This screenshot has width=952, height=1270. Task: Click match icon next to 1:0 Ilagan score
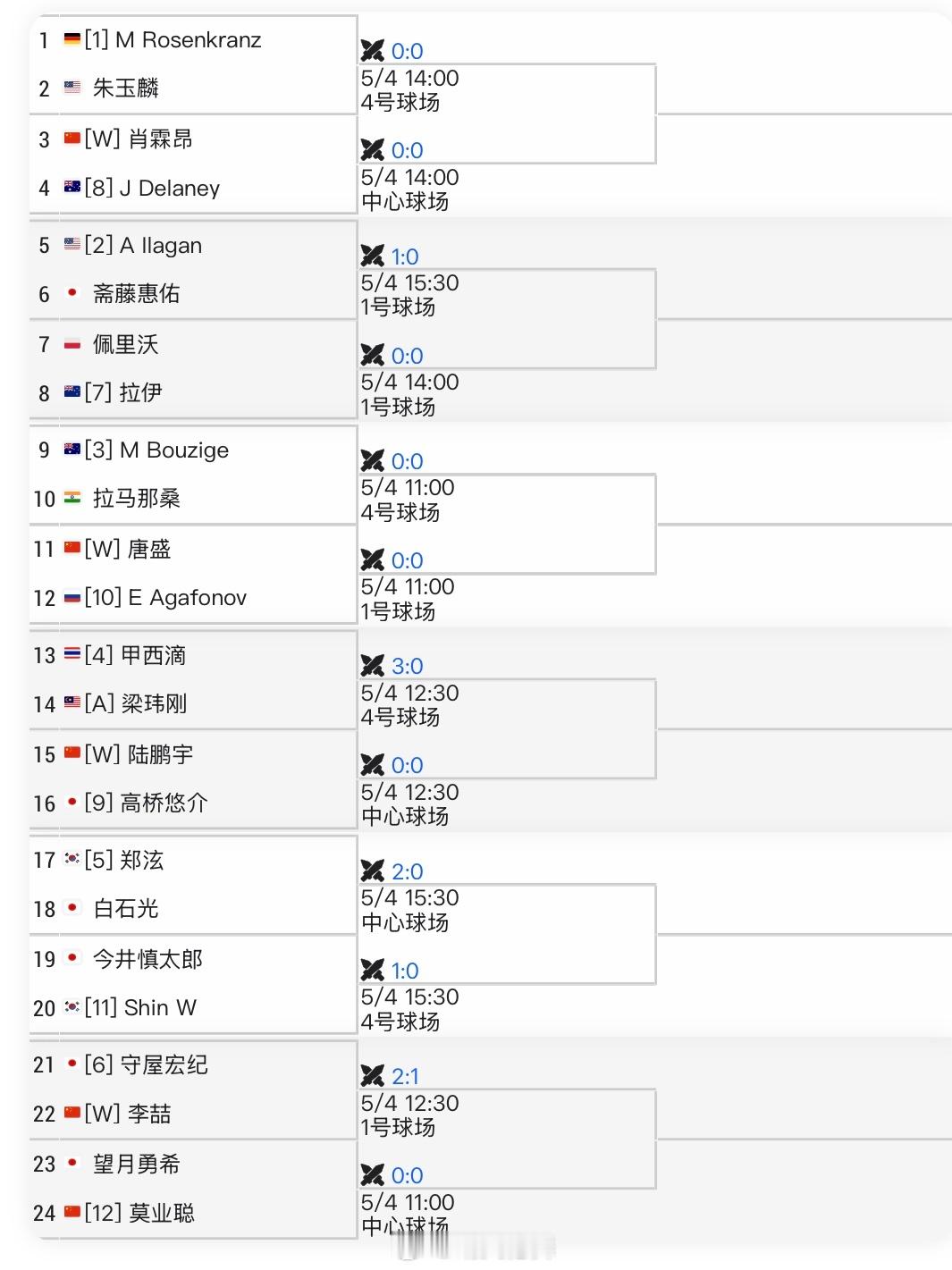[373, 257]
